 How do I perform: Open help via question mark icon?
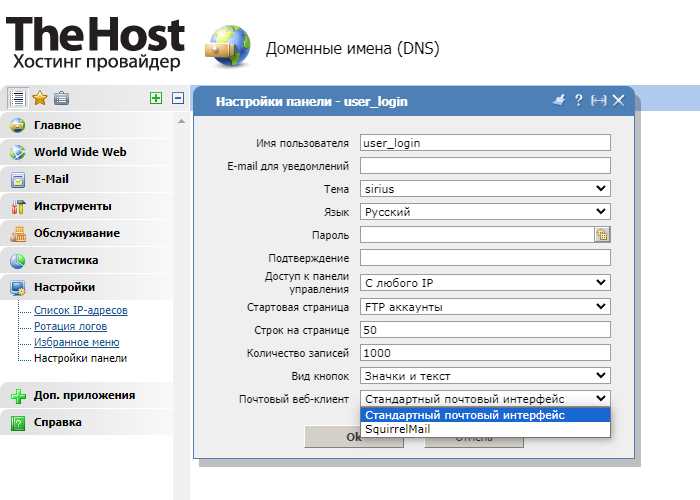[579, 100]
